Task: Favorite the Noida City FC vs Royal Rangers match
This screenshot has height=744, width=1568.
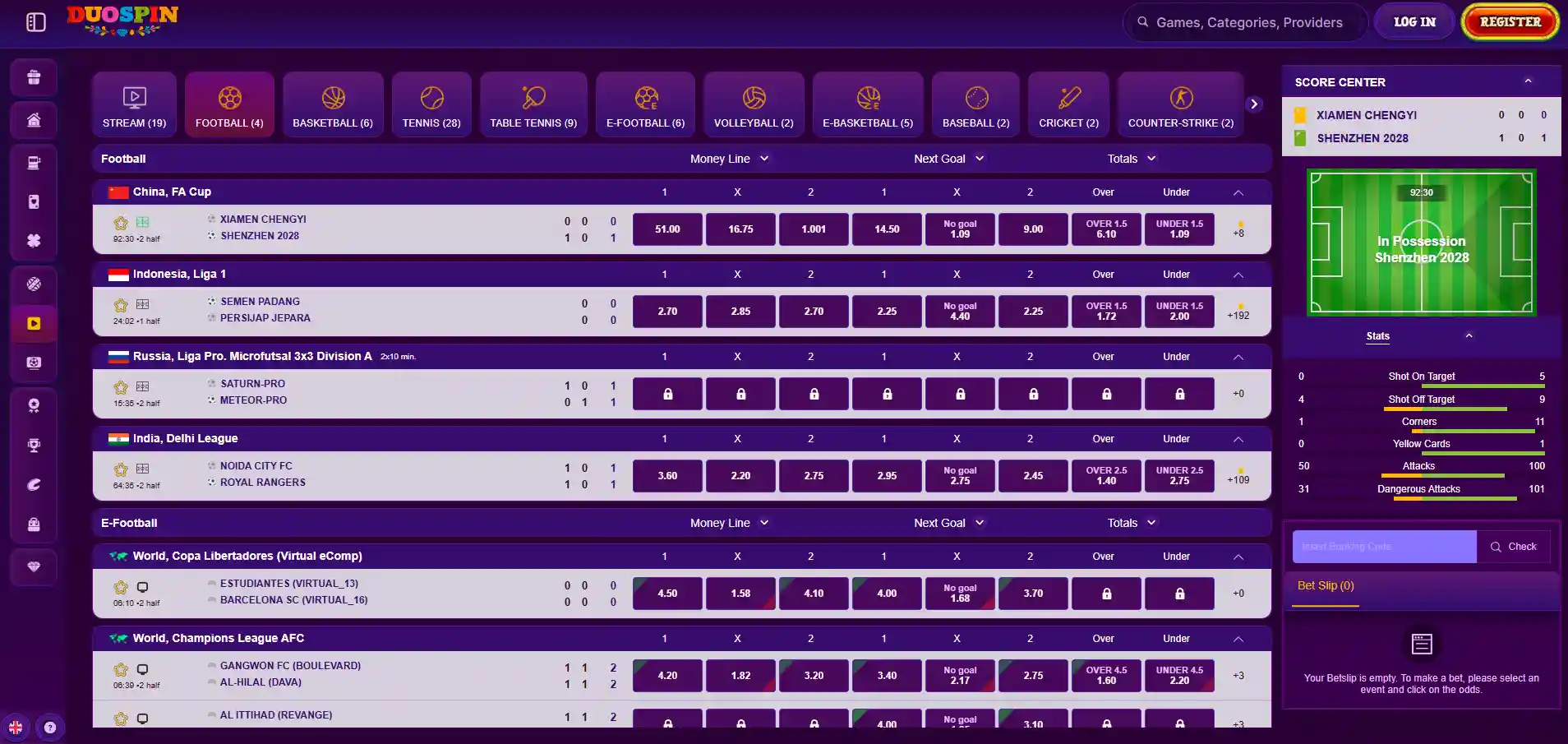Action: point(121,469)
